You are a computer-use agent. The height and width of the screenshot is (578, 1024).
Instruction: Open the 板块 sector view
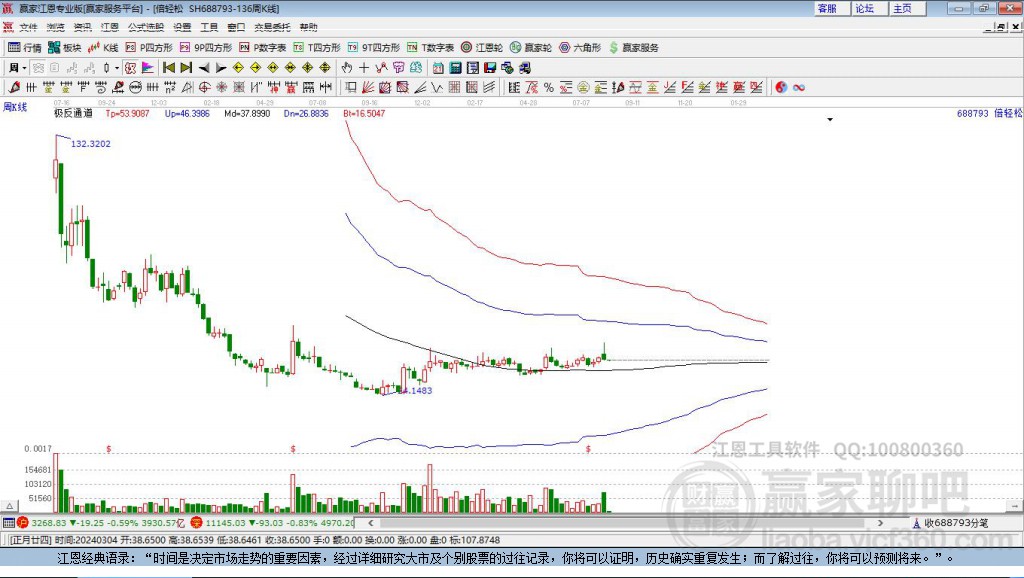tap(64, 48)
